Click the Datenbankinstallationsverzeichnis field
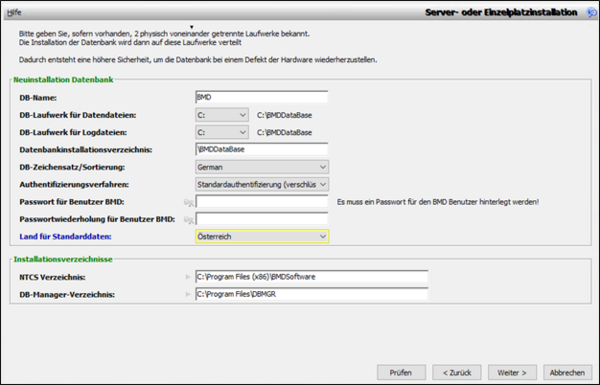Screen dimensions: 600x385 click(x=262, y=149)
